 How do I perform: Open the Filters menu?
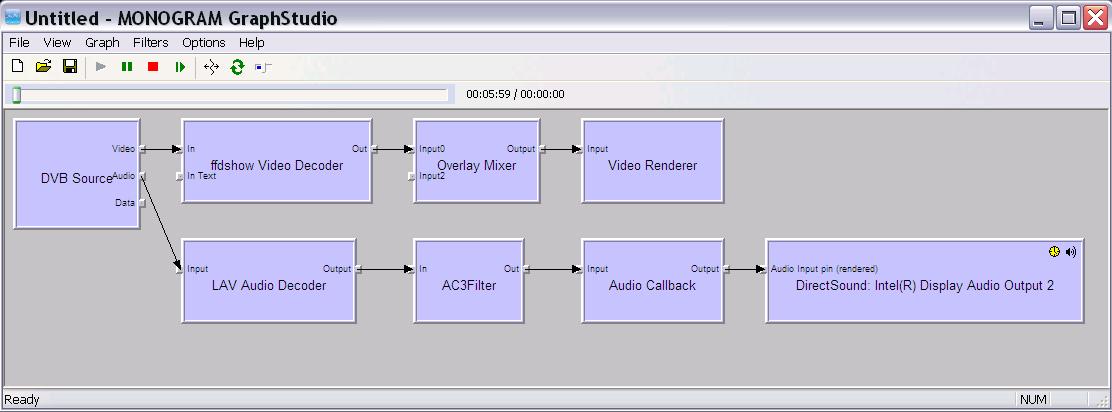pos(151,43)
